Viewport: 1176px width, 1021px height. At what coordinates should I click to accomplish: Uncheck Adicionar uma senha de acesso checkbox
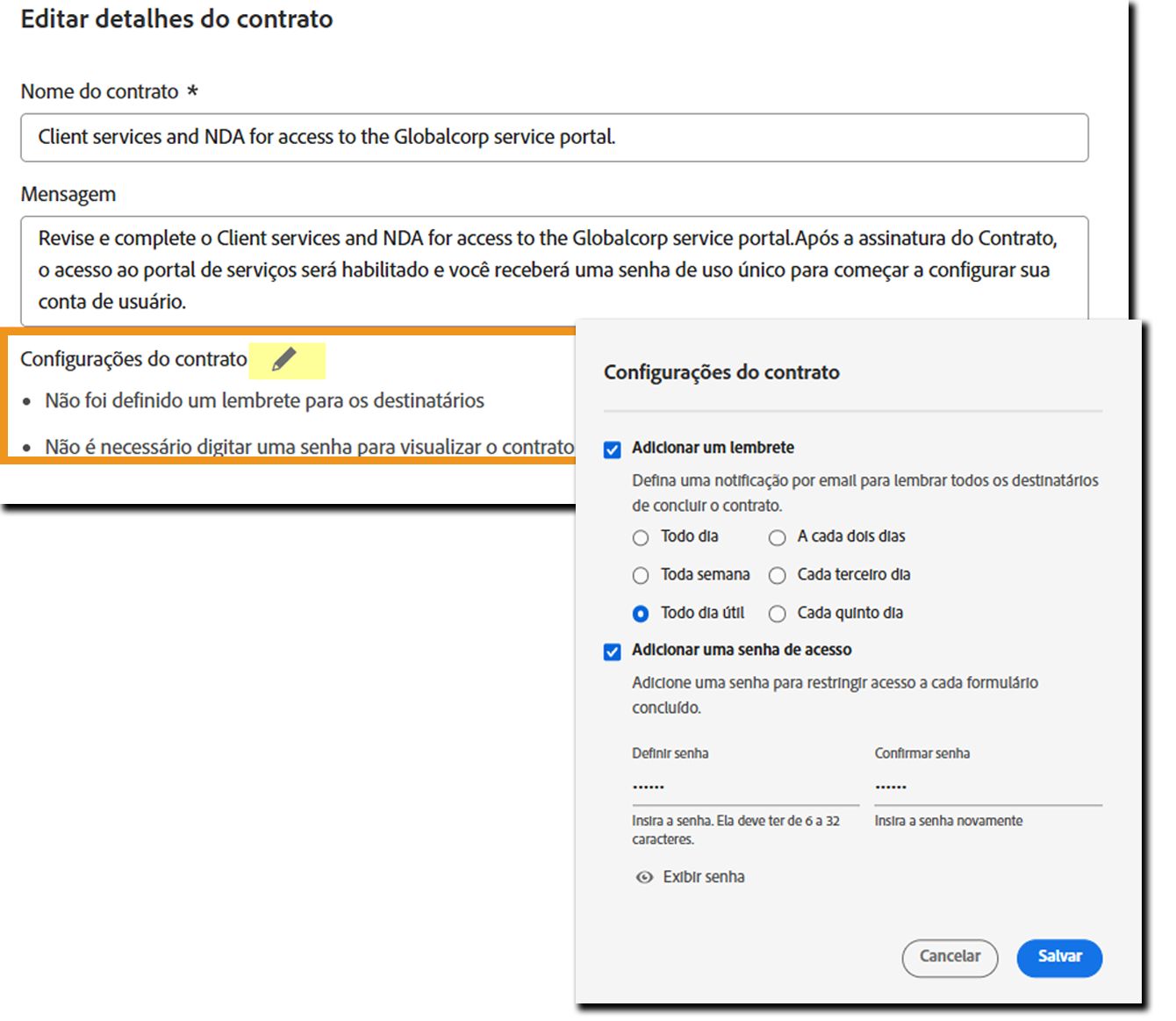tap(613, 651)
